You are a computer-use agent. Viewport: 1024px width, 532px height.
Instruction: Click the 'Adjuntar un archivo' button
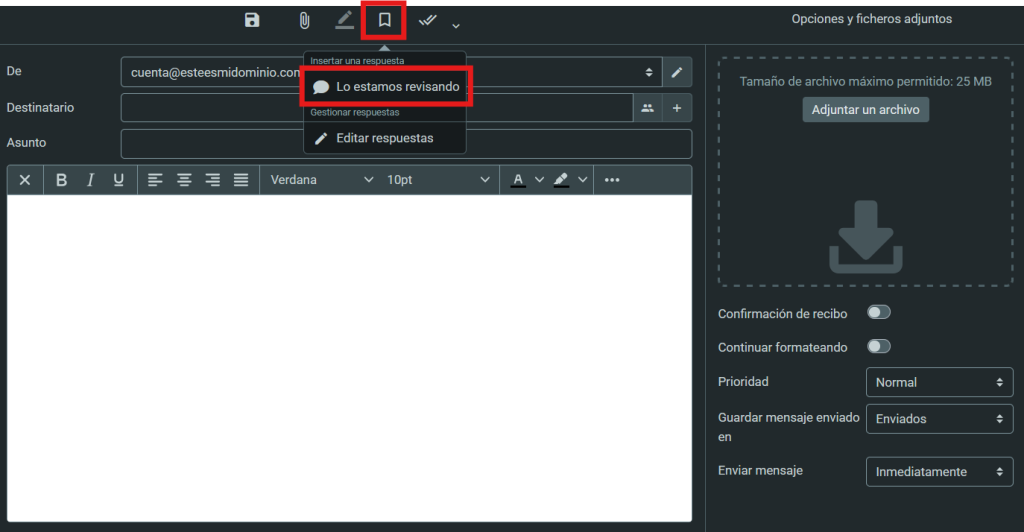pos(865,109)
